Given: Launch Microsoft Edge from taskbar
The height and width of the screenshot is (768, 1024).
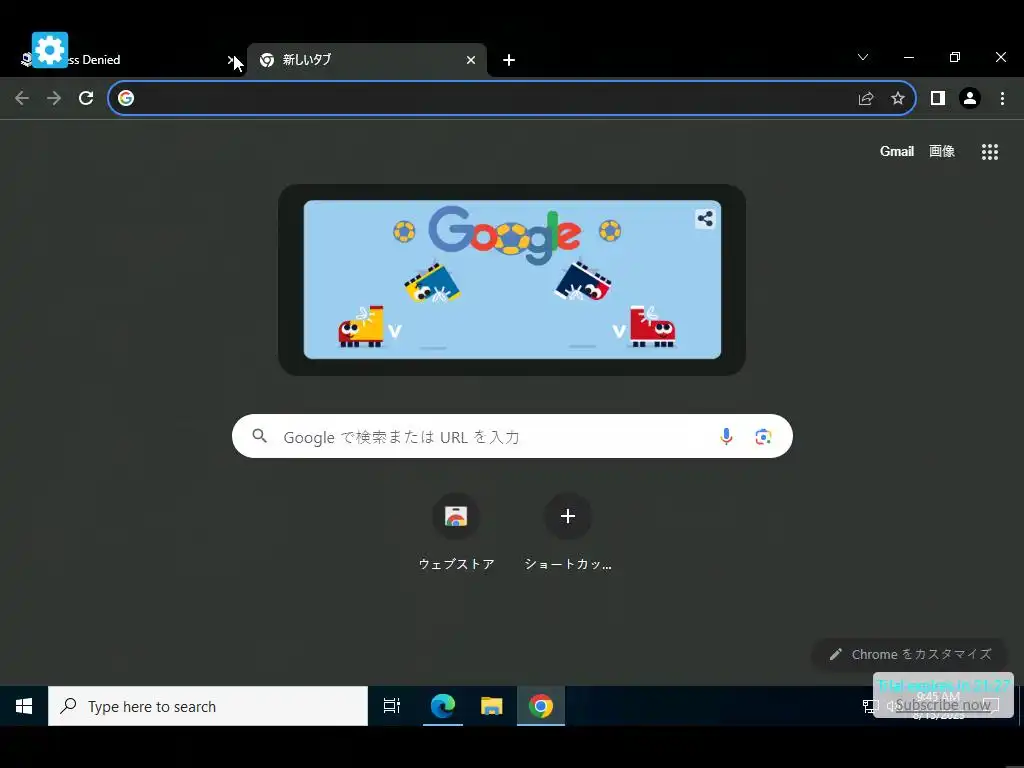Looking at the screenshot, I should tap(443, 706).
